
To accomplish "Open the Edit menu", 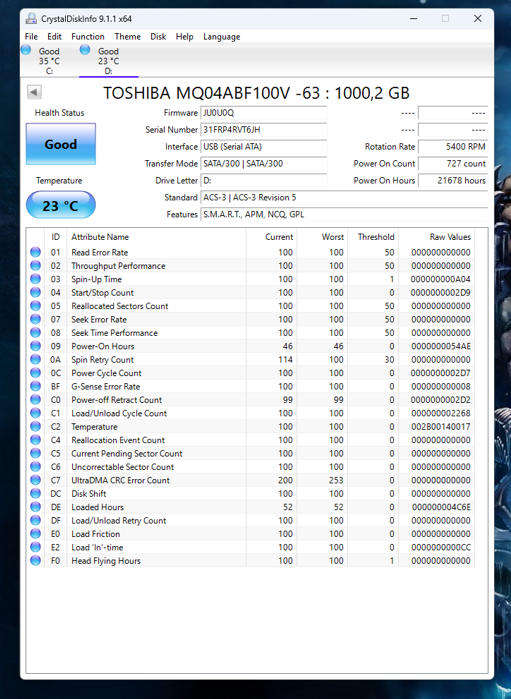I will (x=54, y=37).
